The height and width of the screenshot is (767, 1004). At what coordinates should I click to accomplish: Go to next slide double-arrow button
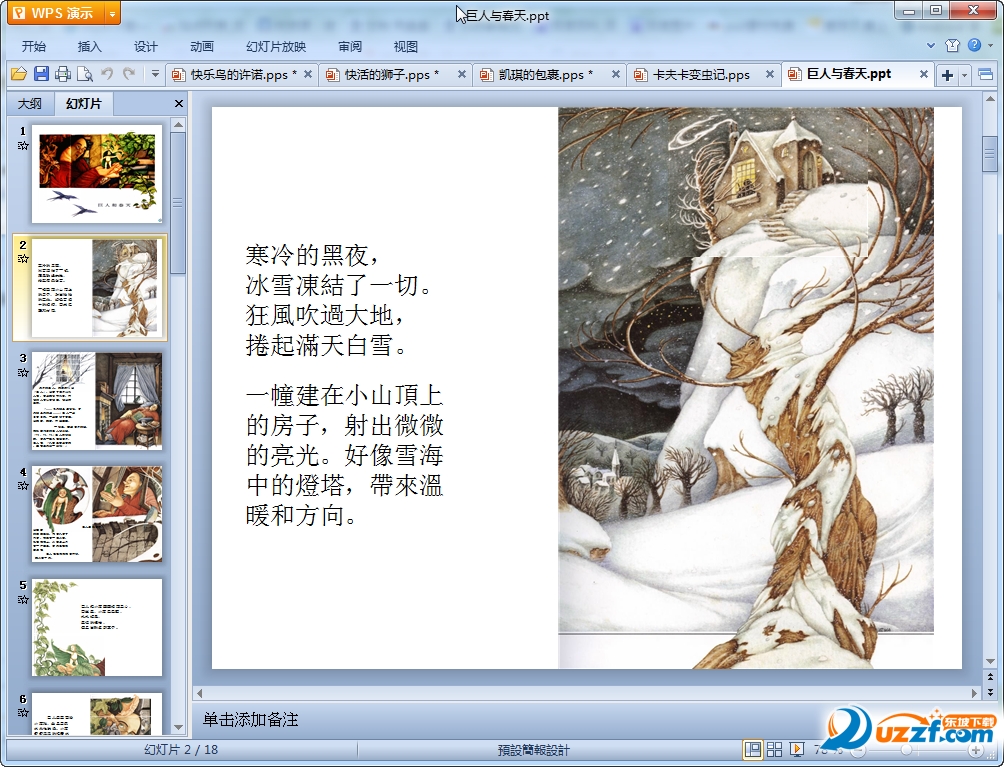pyautogui.click(x=990, y=691)
